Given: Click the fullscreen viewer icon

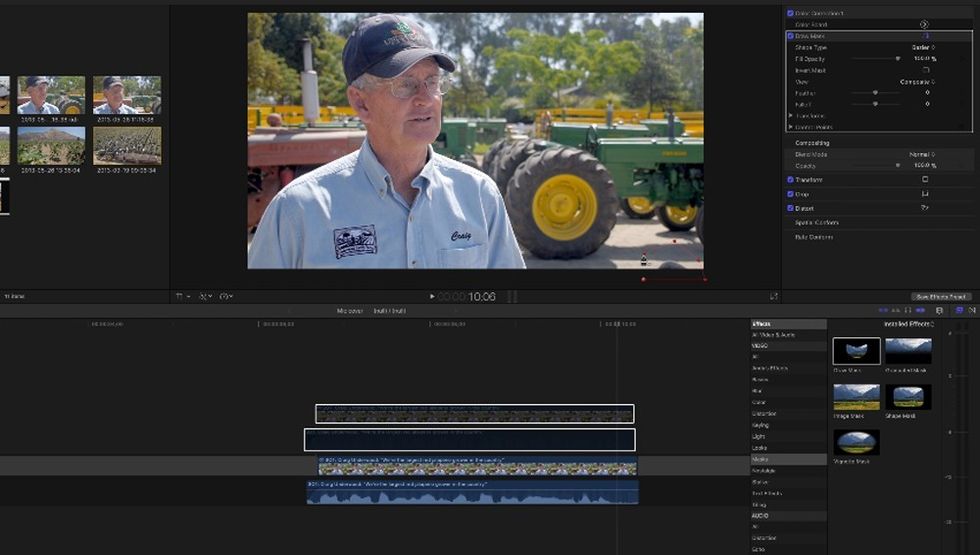Looking at the screenshot, I should click(774, 296).
